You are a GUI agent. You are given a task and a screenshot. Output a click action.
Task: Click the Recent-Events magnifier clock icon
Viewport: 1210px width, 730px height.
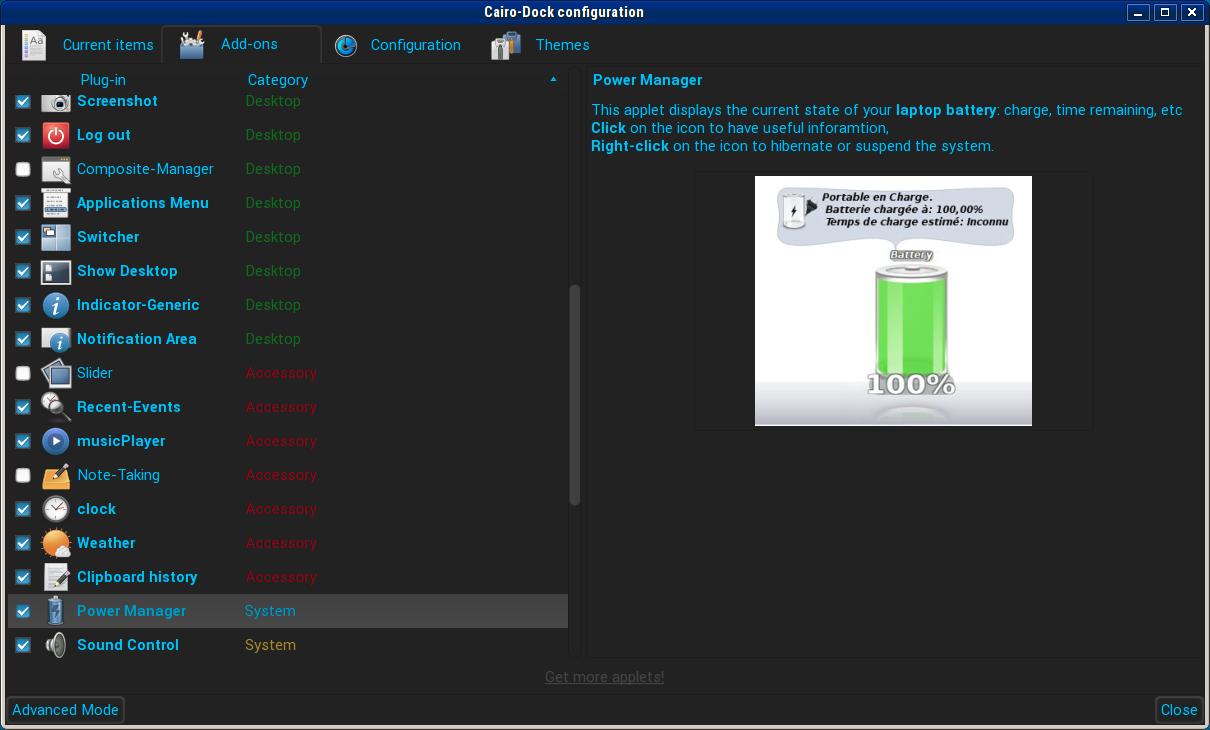click(56, 407)
